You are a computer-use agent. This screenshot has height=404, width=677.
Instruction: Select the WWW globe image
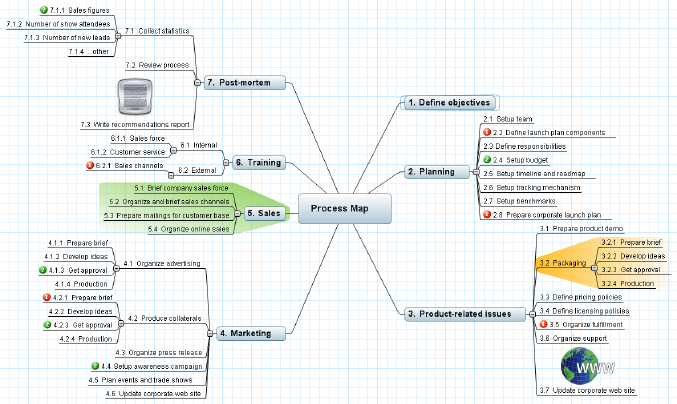pyautogui.click(x=587, y=366)
